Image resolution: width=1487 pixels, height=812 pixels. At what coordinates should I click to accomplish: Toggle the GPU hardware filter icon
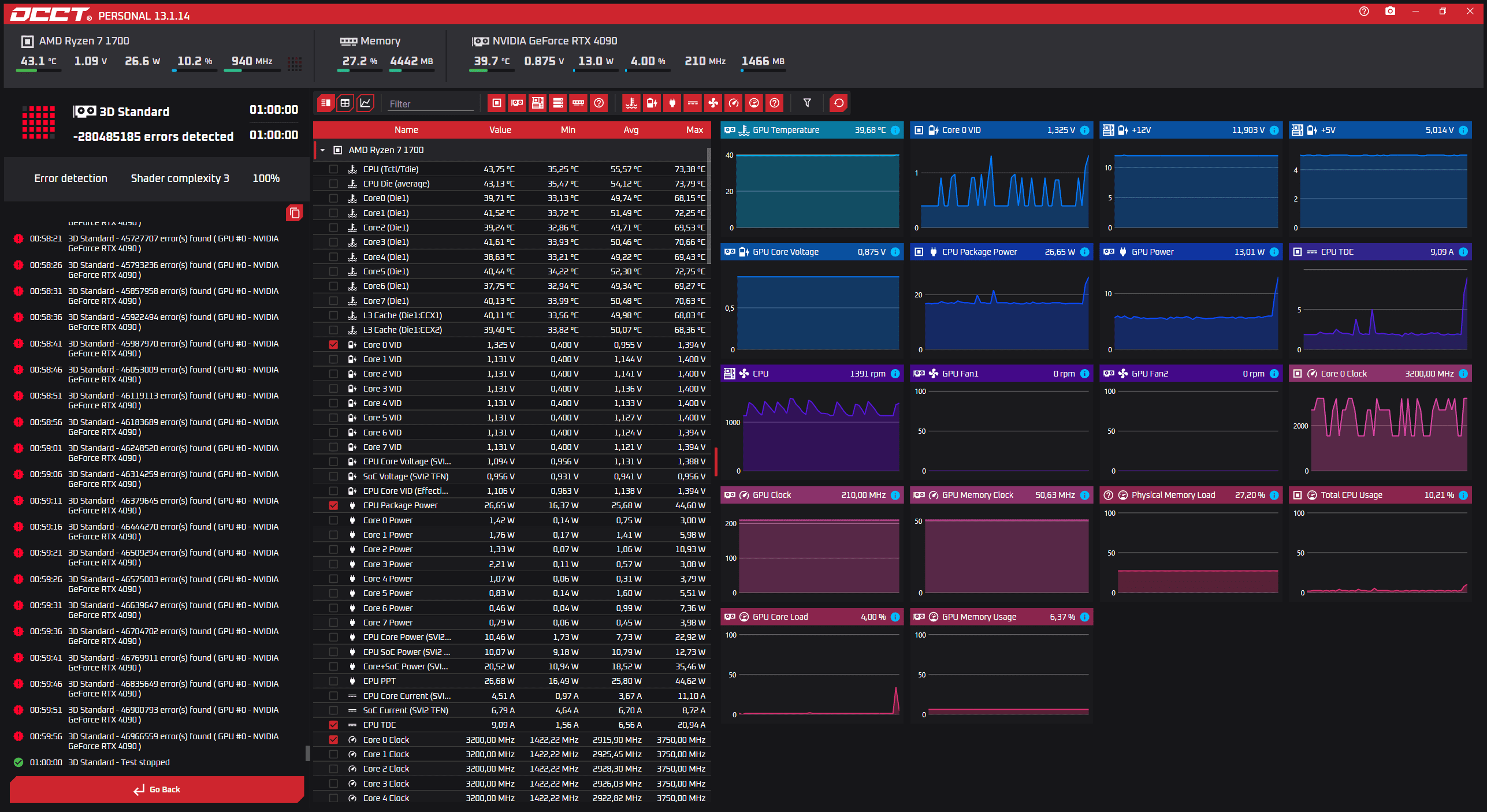(517, 103)
